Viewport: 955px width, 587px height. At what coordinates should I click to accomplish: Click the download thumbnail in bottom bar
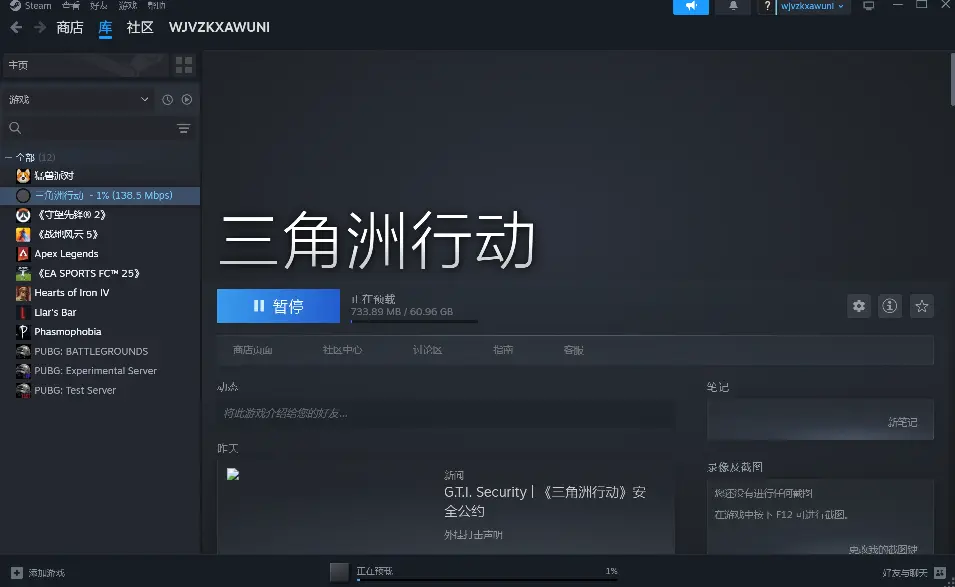tap(339, 572)
